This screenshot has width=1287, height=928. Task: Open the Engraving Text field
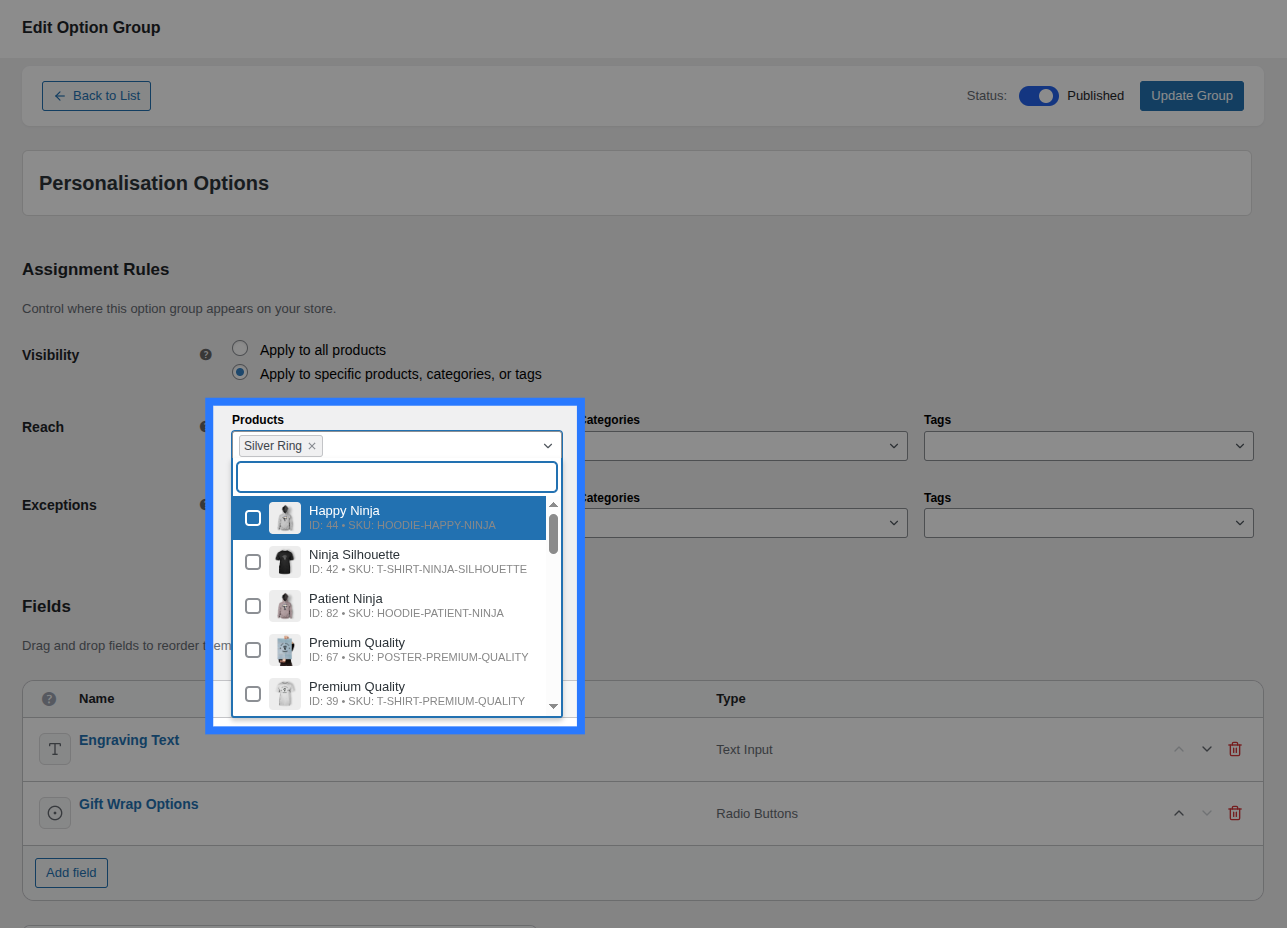pyautogui.click(x=129, y=740)
